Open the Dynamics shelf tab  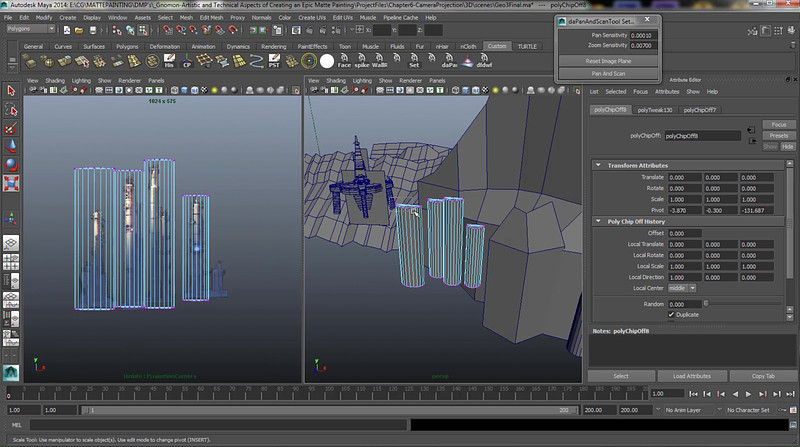(238, 46)
